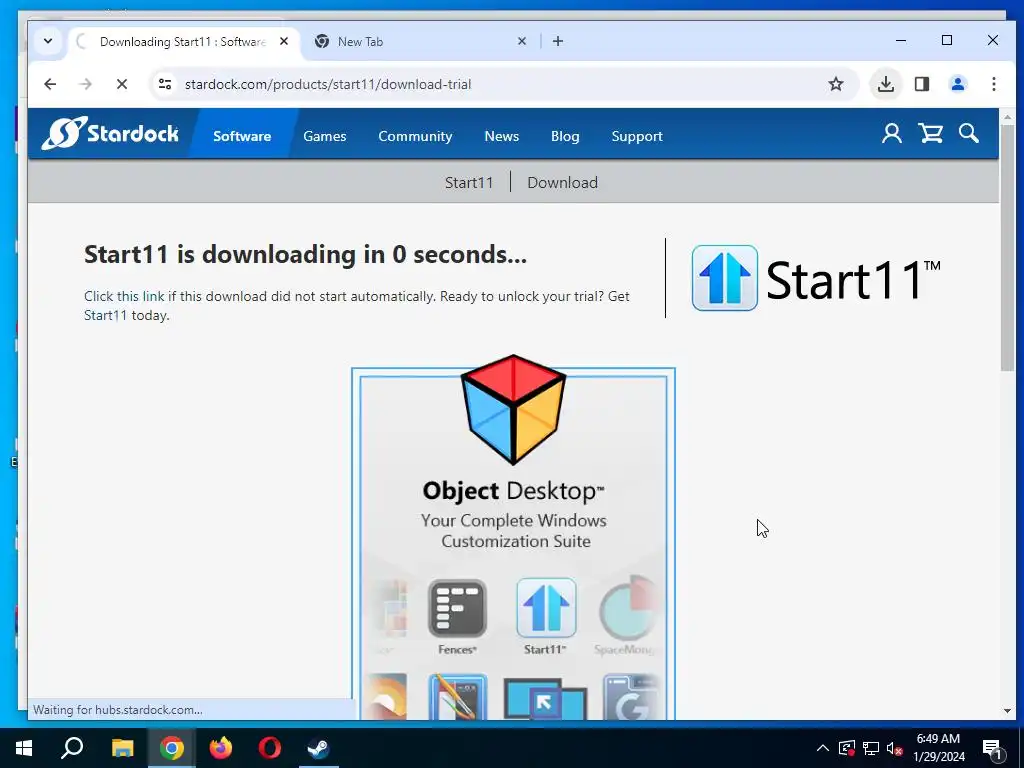Launch Firefox from taskbar
This screenshot has height=768, width=1024.
tap(220, 748)
